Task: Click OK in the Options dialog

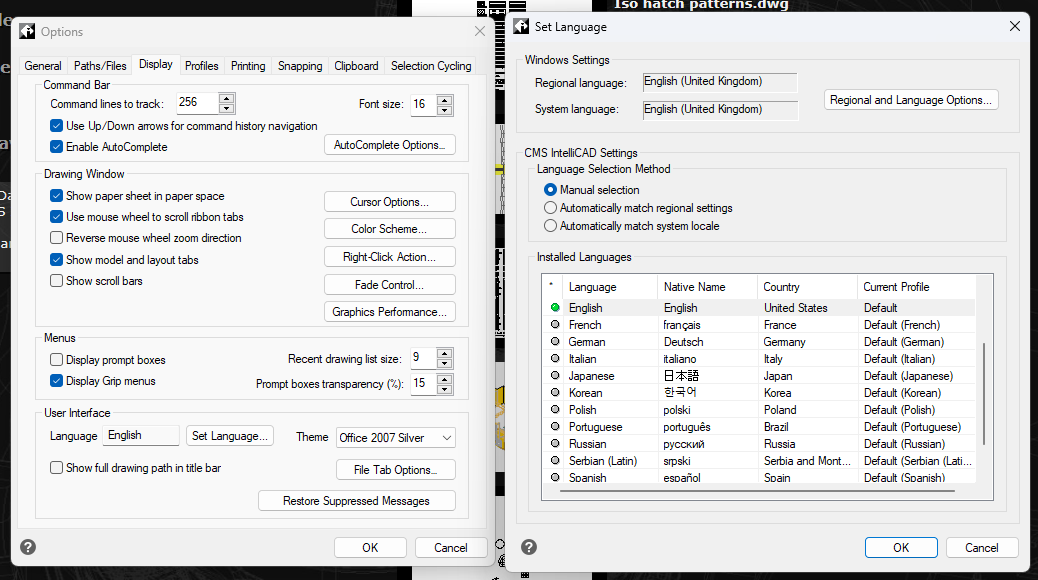Action: [370, 548]
